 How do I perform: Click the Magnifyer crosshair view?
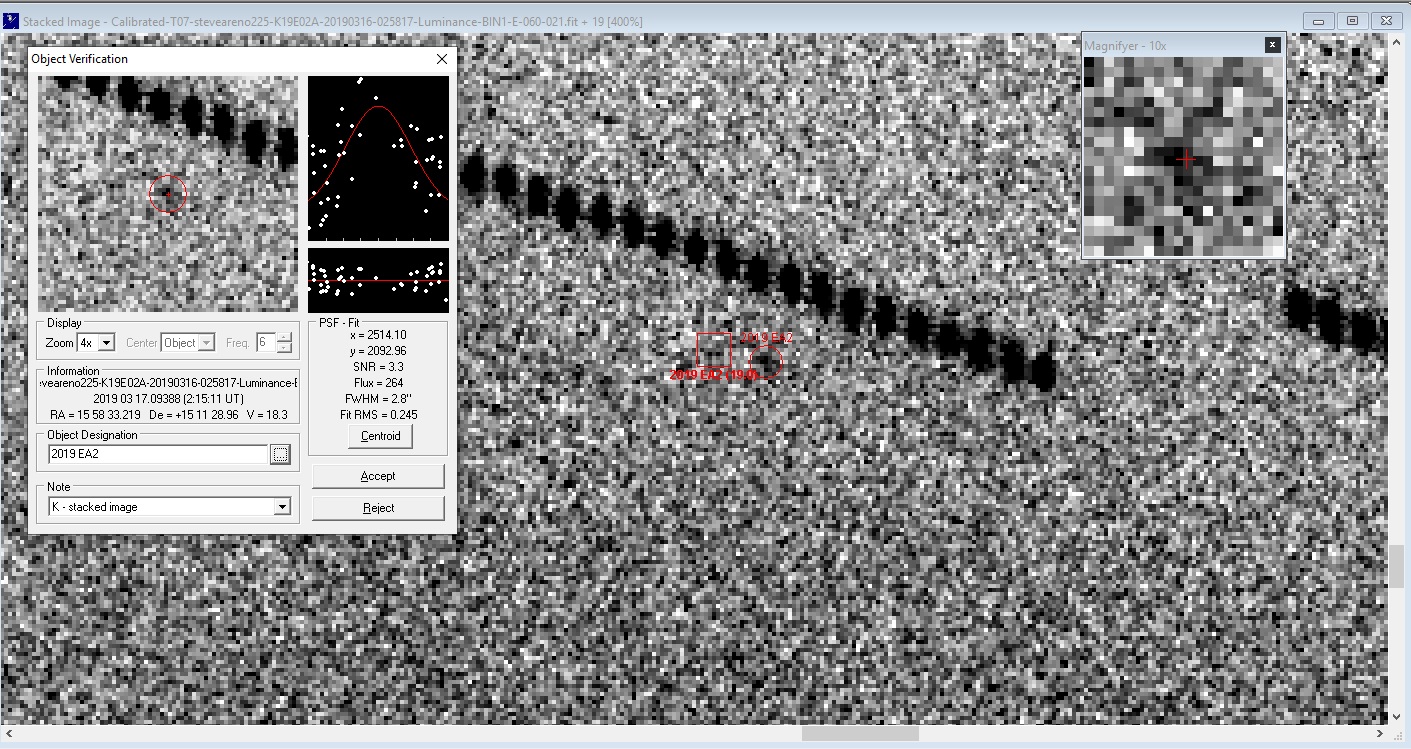point(1184,157)
